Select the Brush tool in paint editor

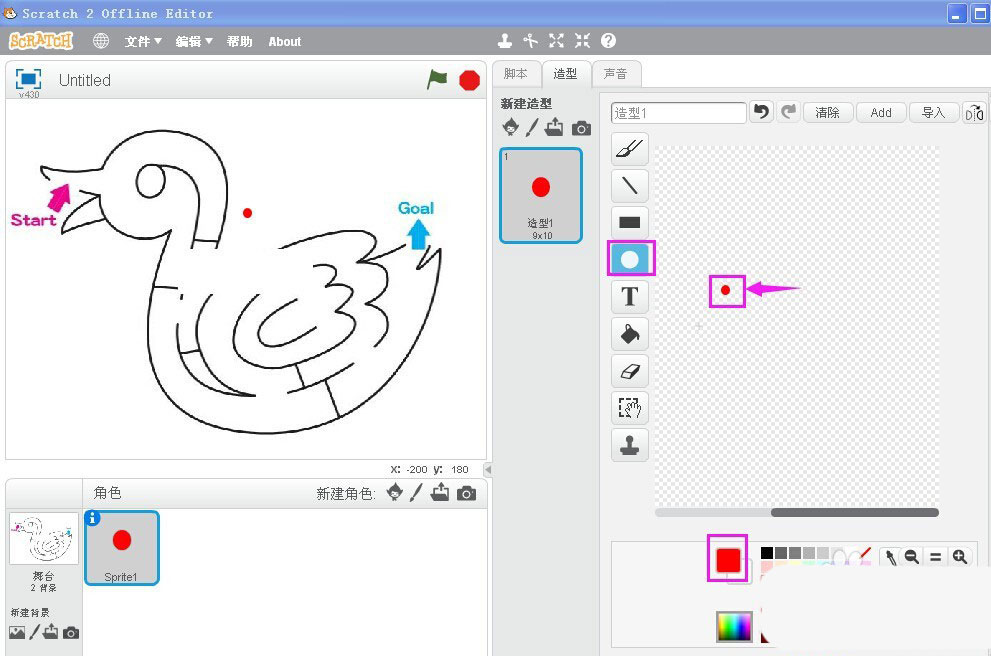[x=629, y=149]
